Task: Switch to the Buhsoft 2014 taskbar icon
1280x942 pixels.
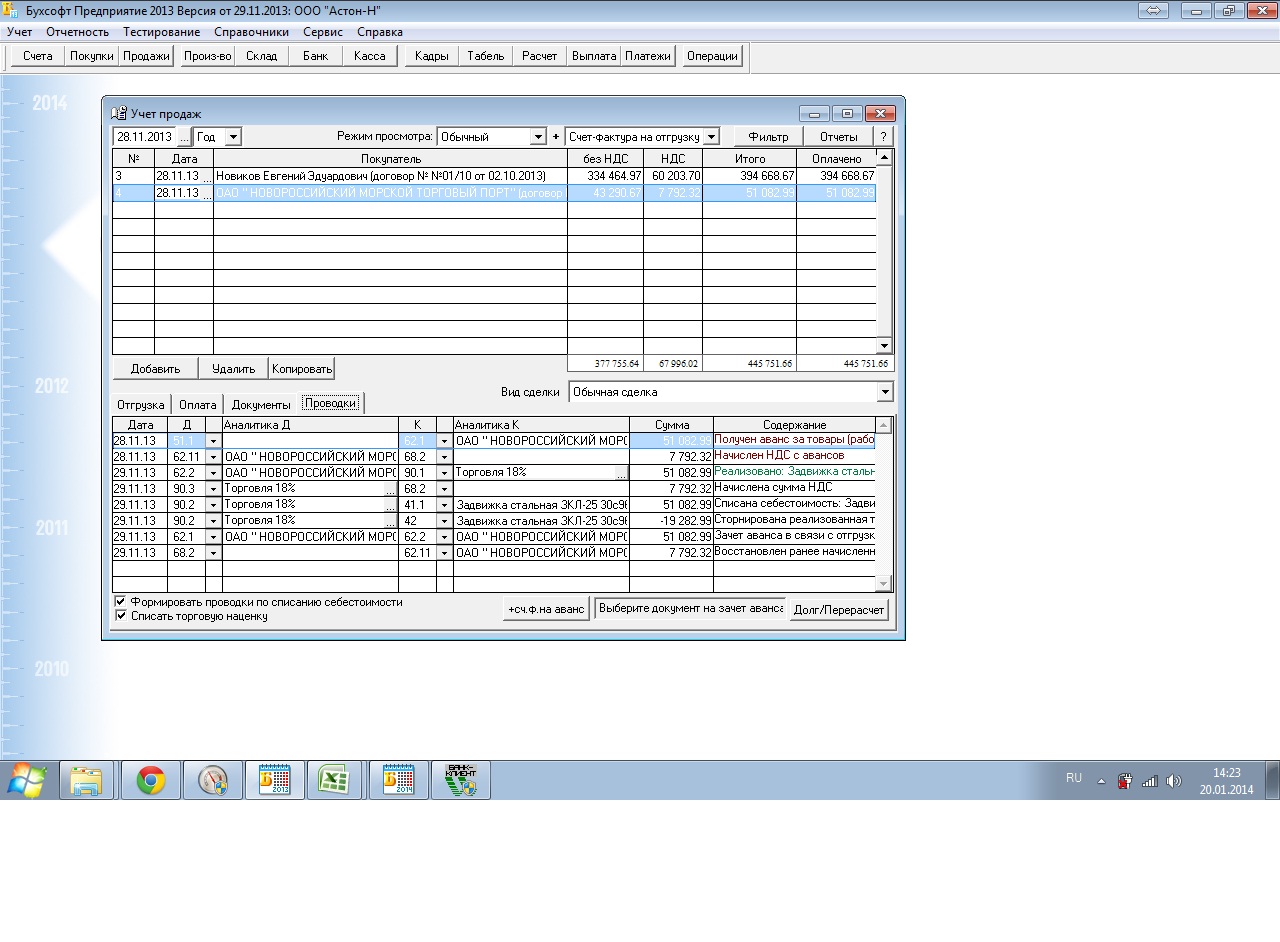Action: pos(398,780)
